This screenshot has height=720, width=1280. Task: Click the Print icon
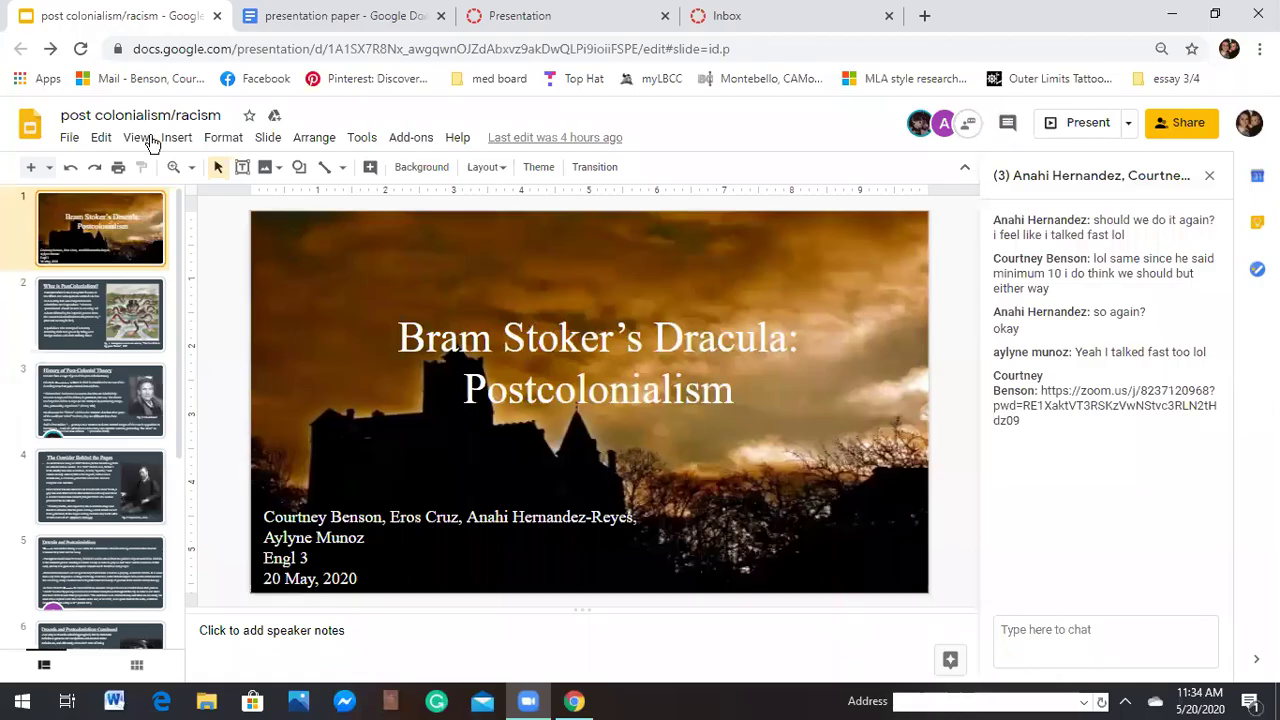click(118, 167)
